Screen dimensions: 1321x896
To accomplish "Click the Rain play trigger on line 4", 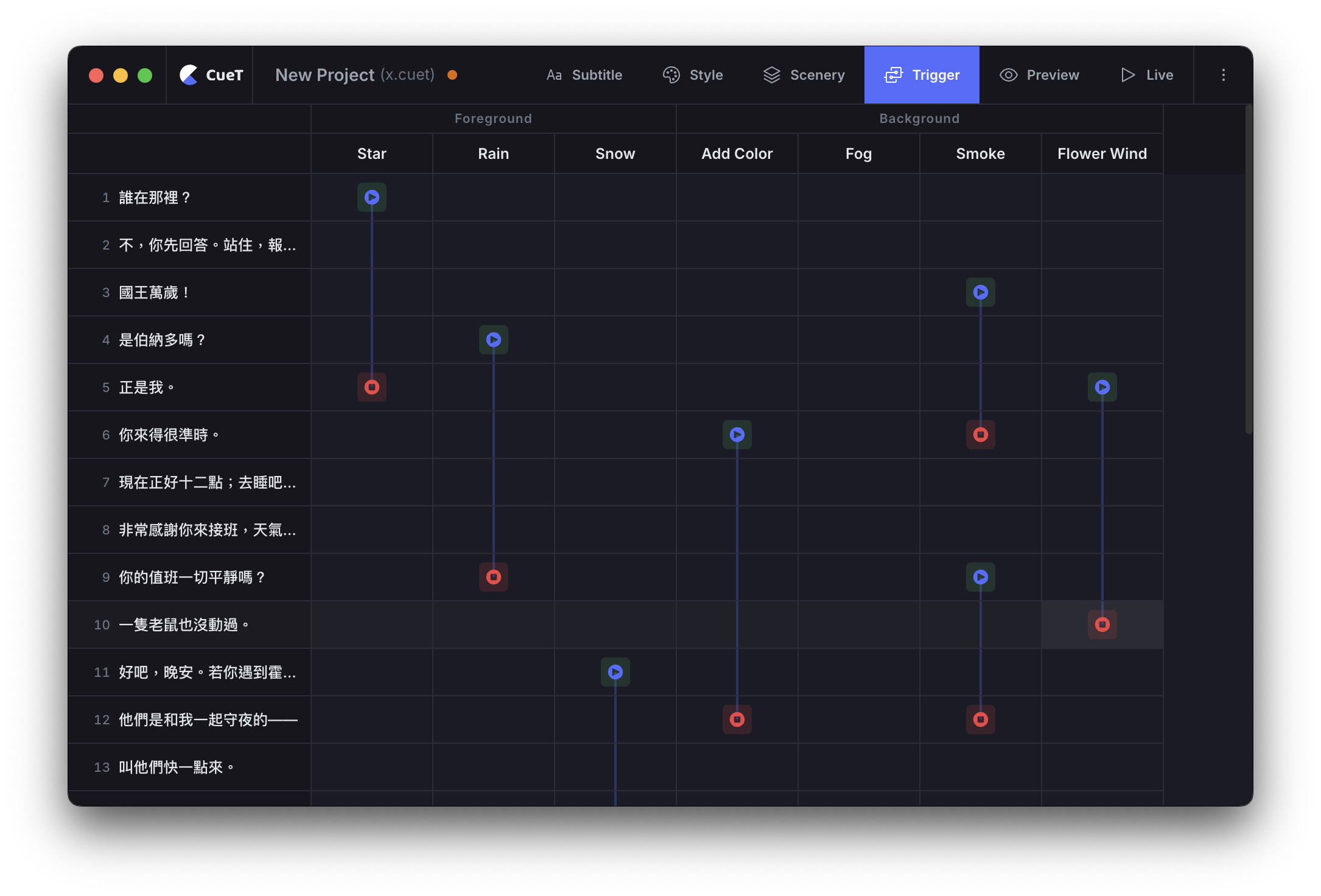I will [x=493, y=340].
